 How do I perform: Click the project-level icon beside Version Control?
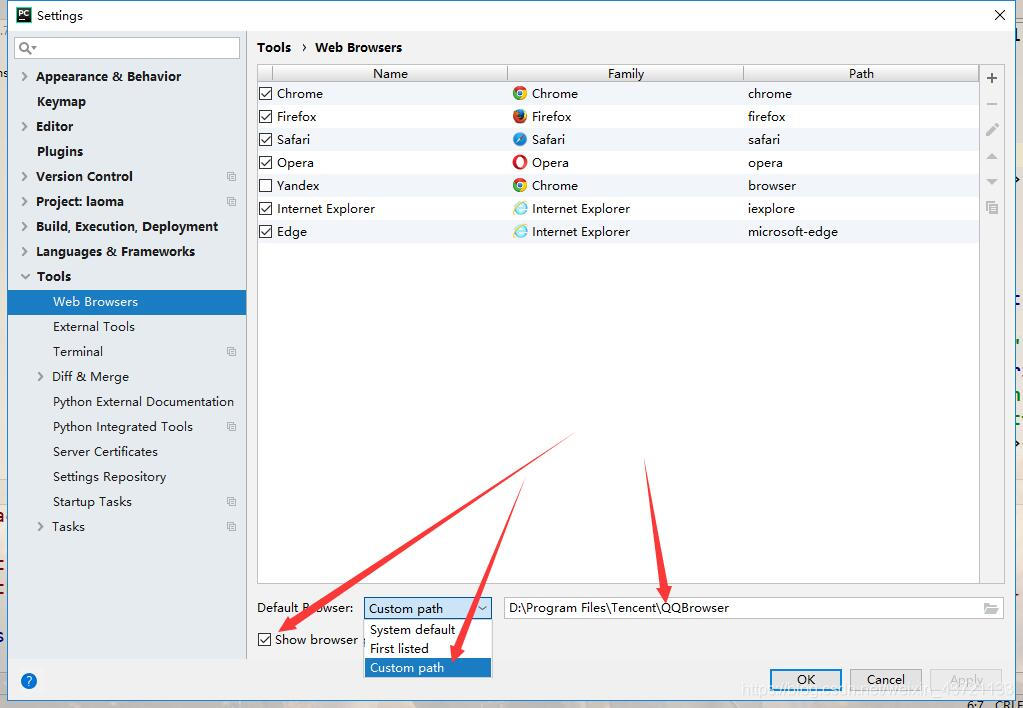[231, 176]
